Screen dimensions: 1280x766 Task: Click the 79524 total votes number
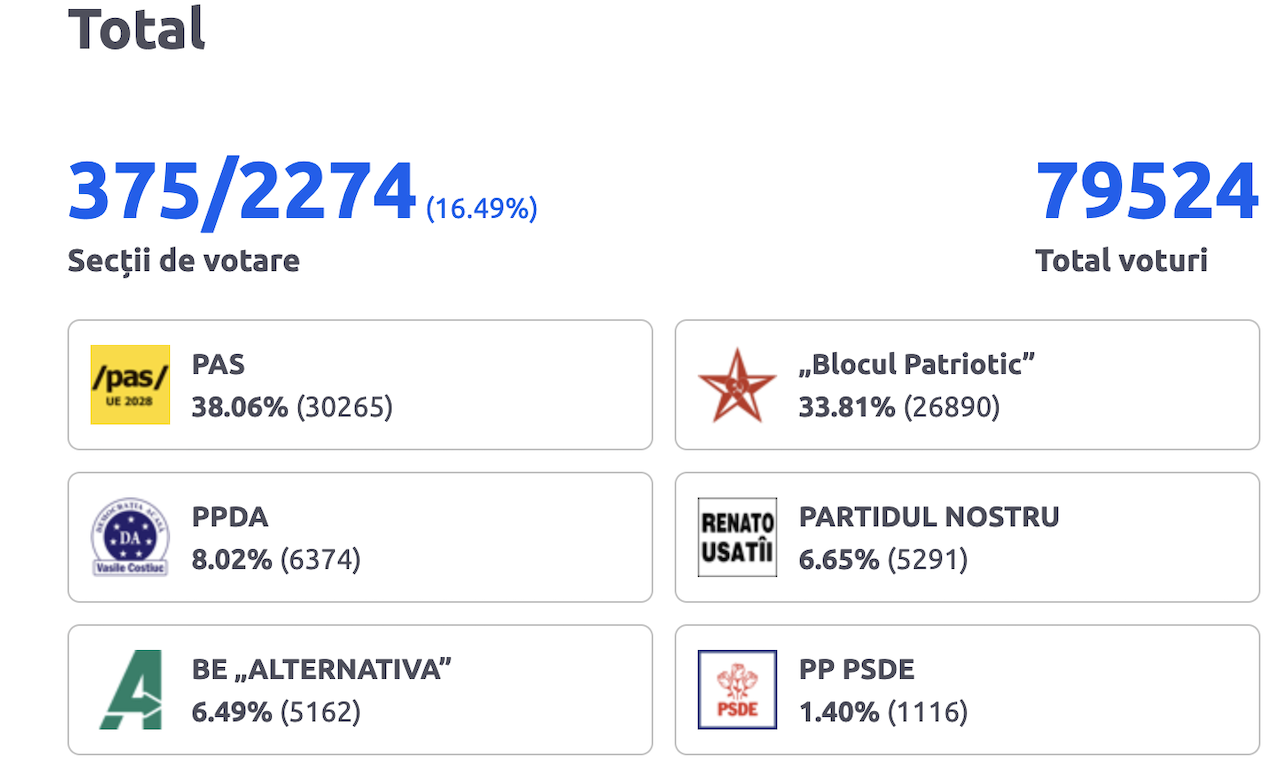pyautogui.click(x=1146, y=192)
